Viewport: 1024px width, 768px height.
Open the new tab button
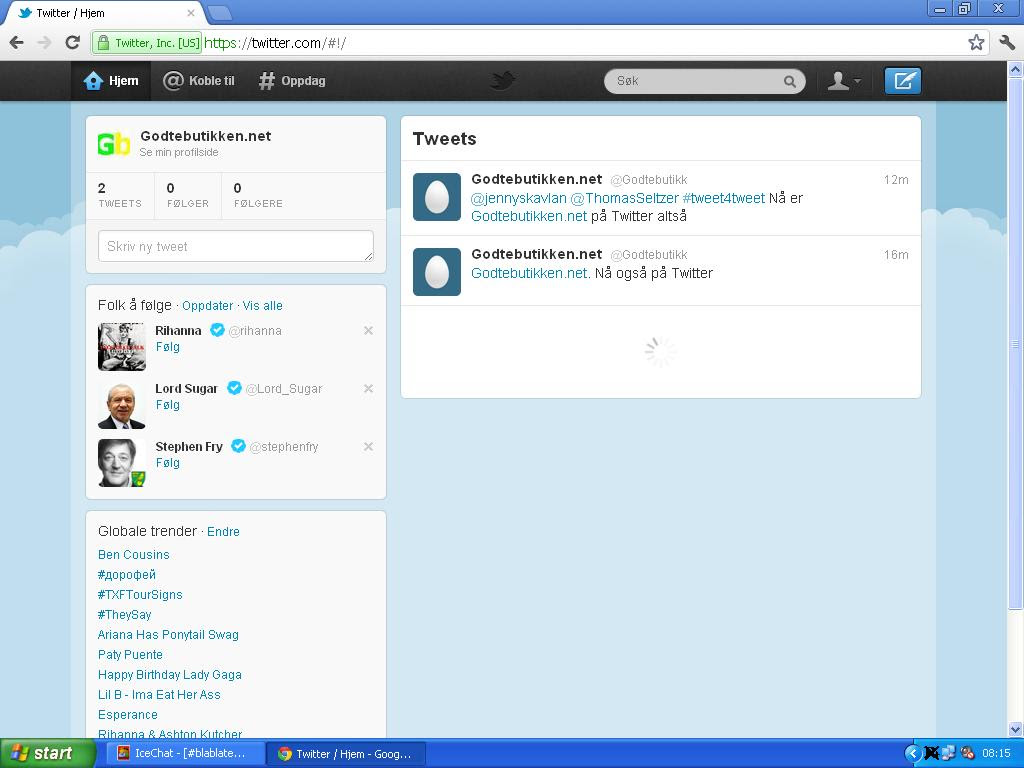[x=219, y=12]
